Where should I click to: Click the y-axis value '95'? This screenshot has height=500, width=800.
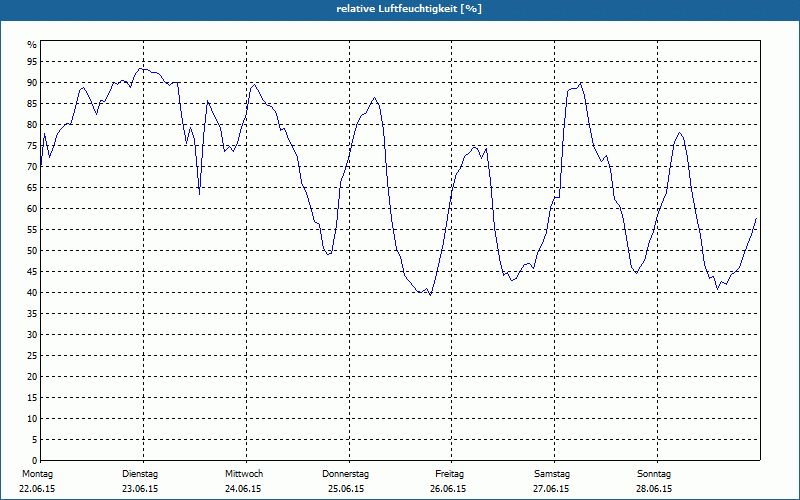click(32, 62)
